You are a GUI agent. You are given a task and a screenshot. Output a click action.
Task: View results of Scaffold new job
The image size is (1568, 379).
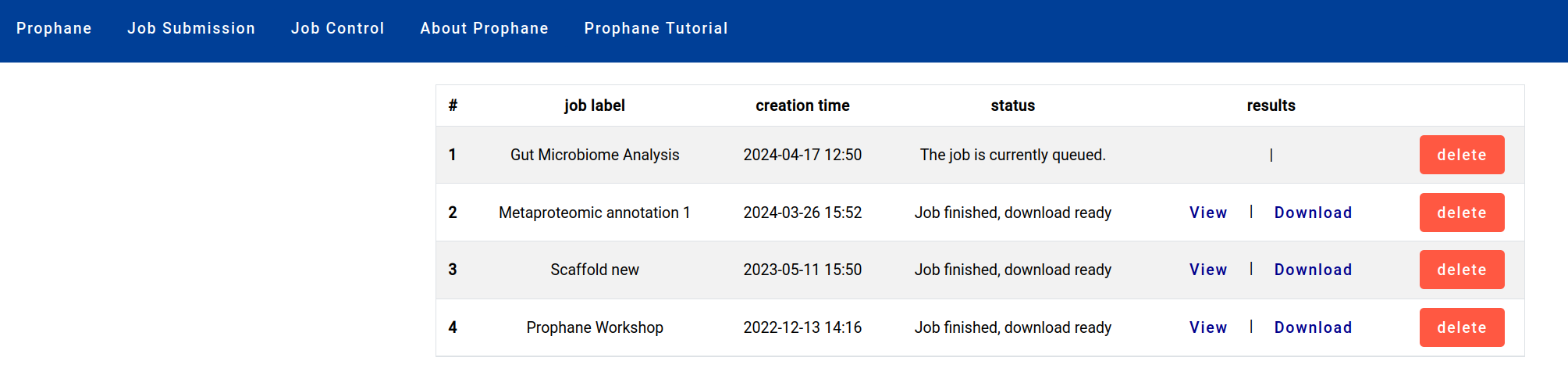[x=1207, y=270]
